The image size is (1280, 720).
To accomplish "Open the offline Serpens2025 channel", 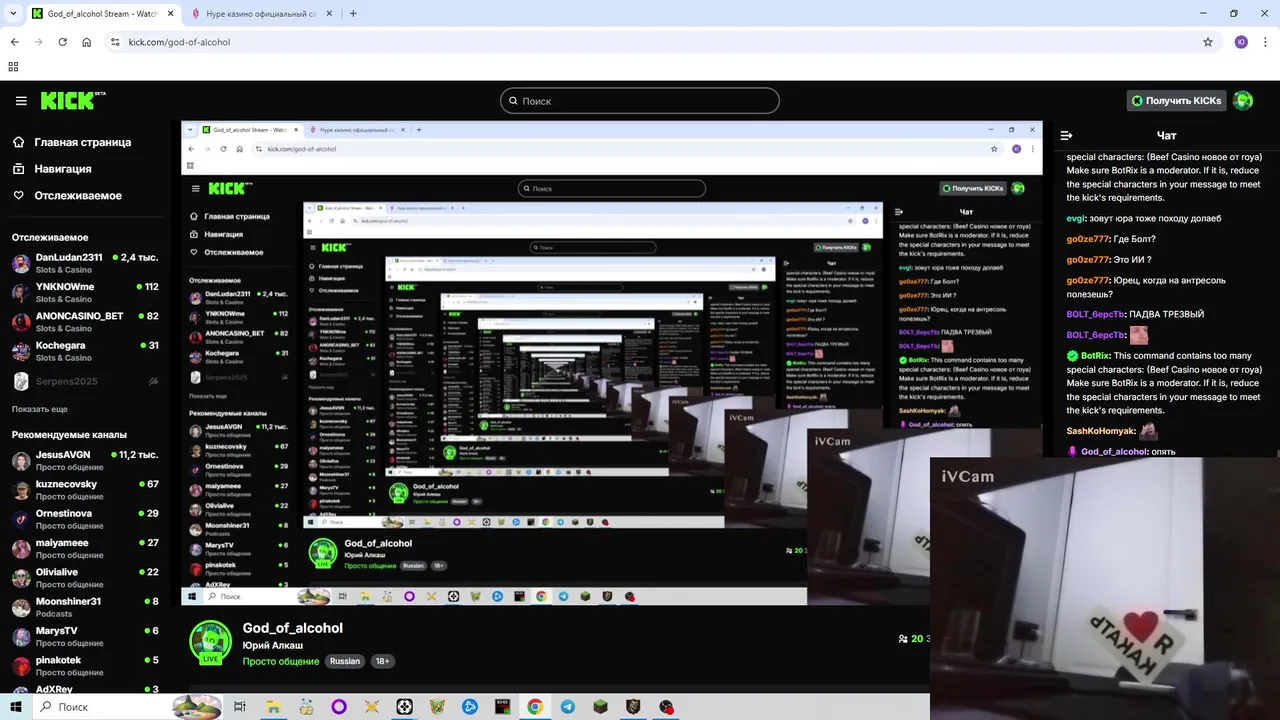I will pyautogui.click(x=85, y=381).
